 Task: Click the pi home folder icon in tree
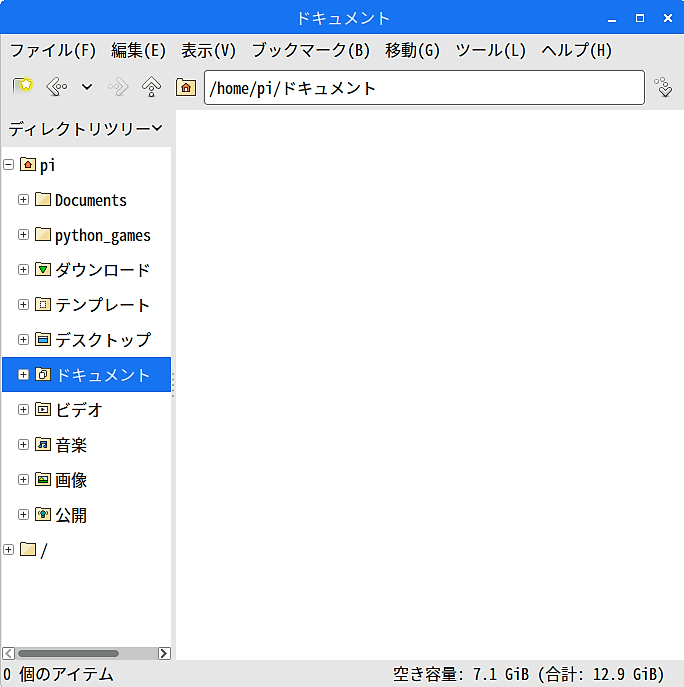28,164
